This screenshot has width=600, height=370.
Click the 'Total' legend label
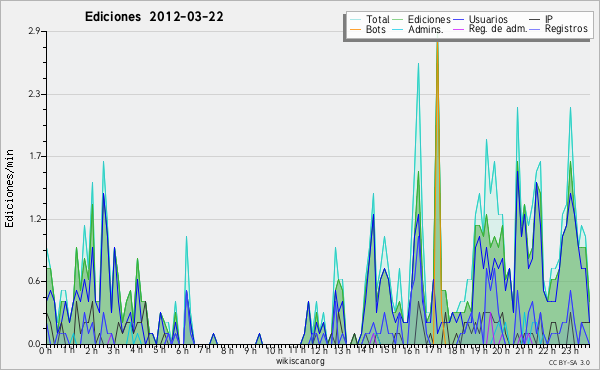pyautogui.click(x=378, y=19)
